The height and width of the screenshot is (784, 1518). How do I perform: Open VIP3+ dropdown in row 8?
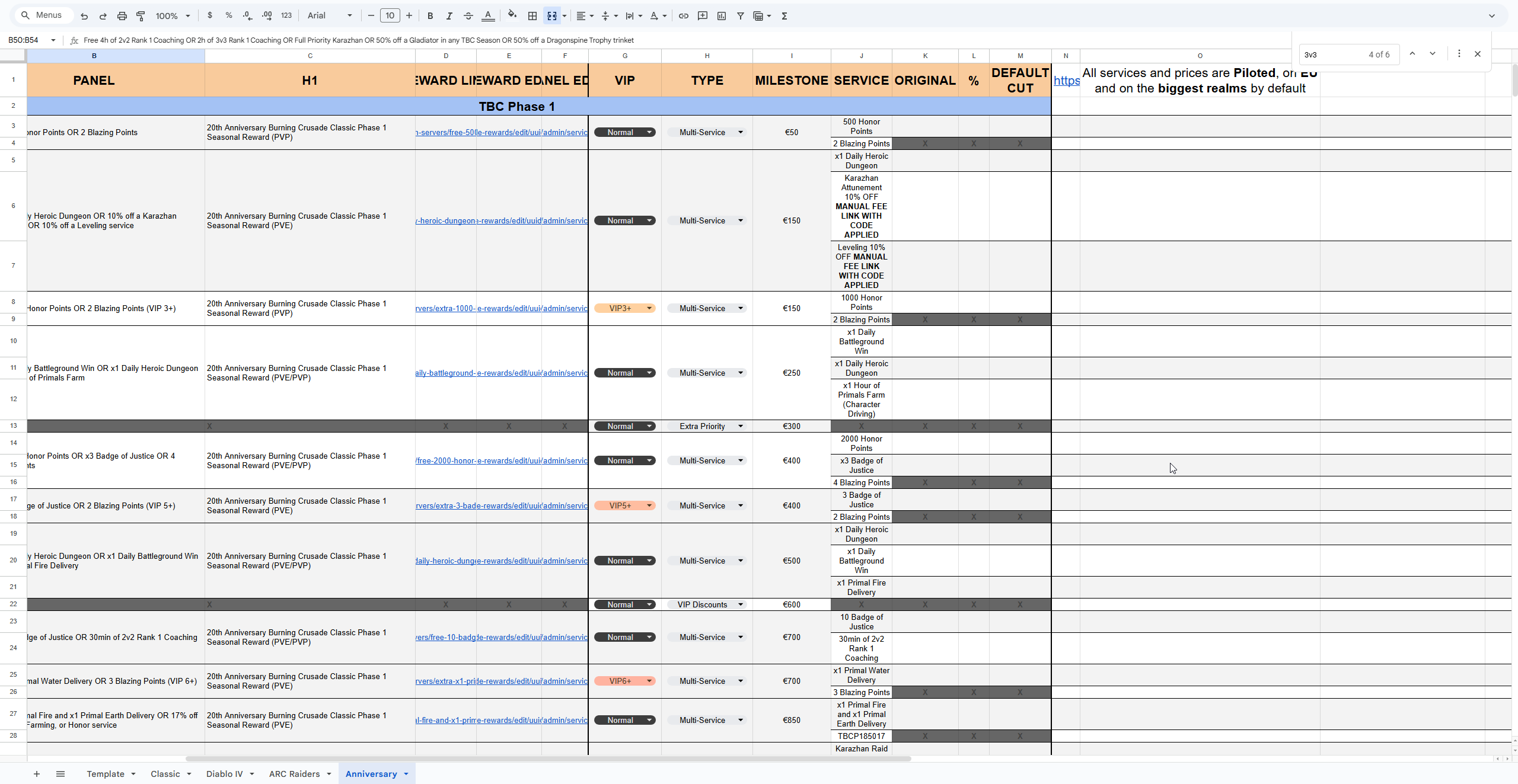pos(649,308)
